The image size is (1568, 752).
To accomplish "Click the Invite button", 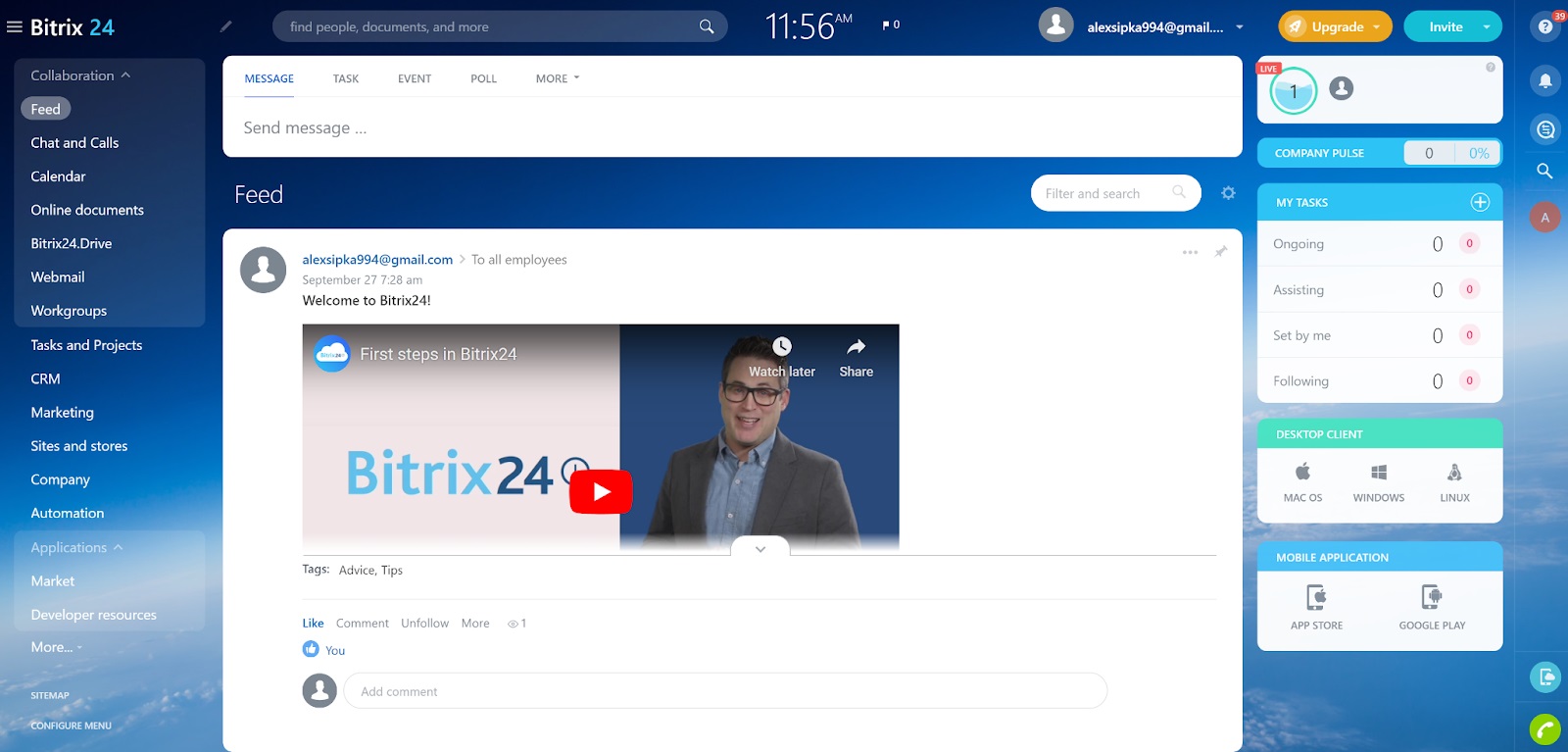I will tap(1445, 27).
